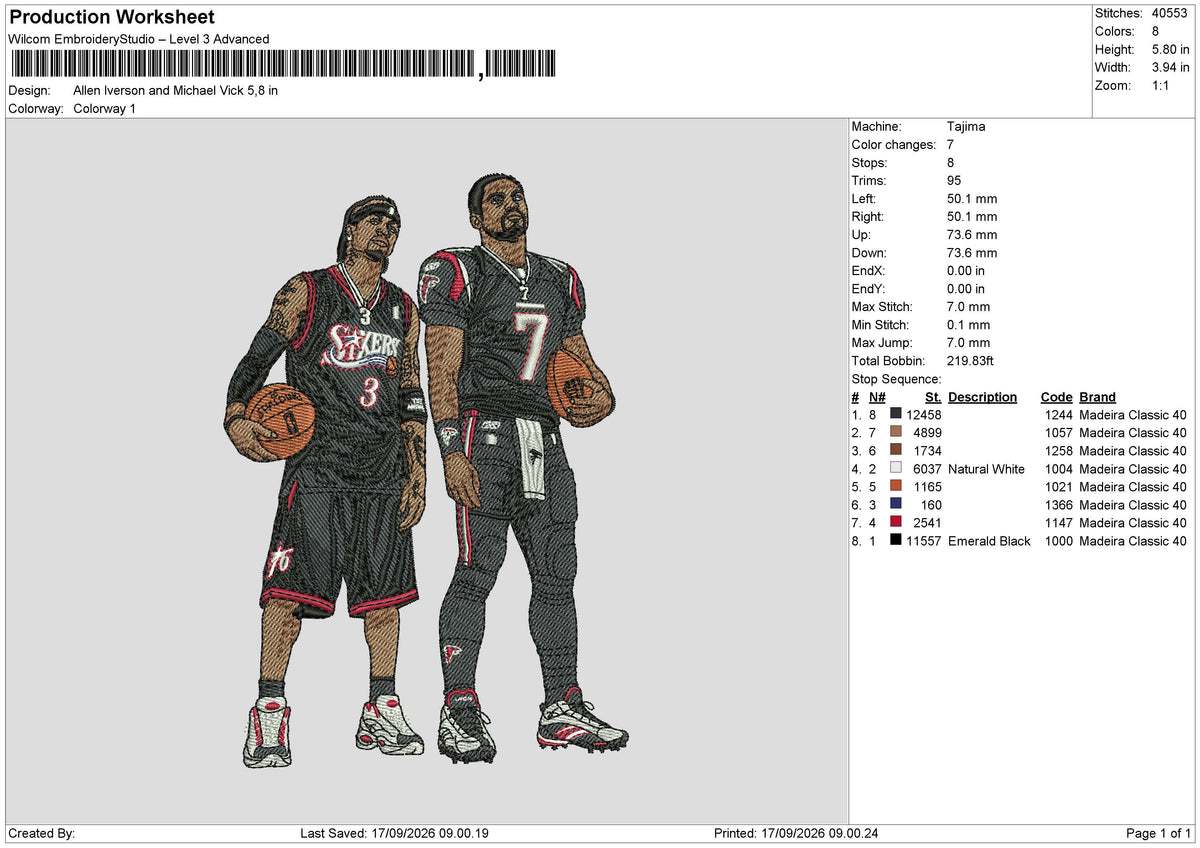Image resolution: width=1200 pixels, height=848 pixels.
Task: Click 'Wilcom EmbroideryStudio – Level 3 Advanced' text
Action: click(139, 39)
